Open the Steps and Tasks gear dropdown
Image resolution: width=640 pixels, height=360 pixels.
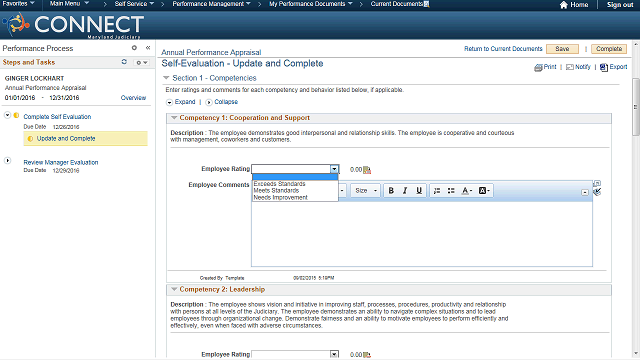142,62
